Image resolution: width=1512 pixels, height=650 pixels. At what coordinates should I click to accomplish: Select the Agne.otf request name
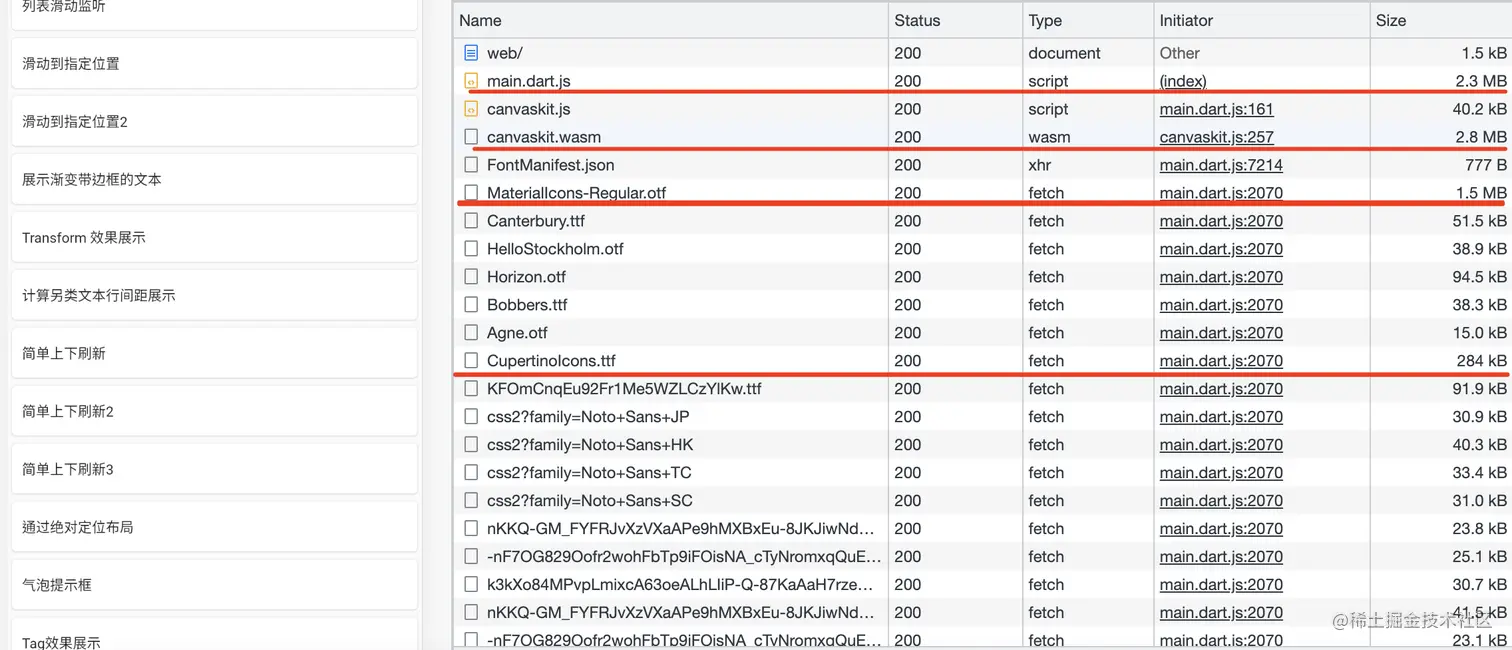click(x=517, y=333)
